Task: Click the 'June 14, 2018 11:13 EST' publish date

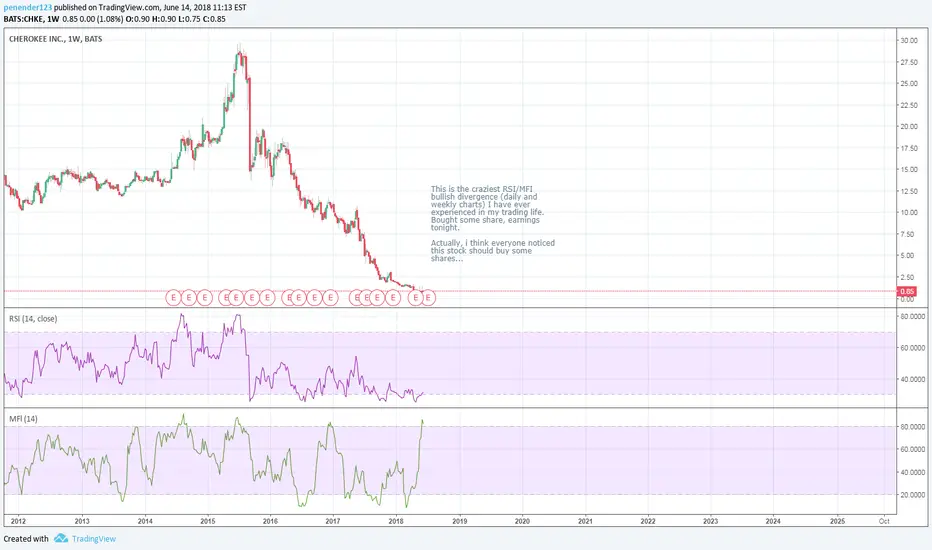Action: point(204,8)
